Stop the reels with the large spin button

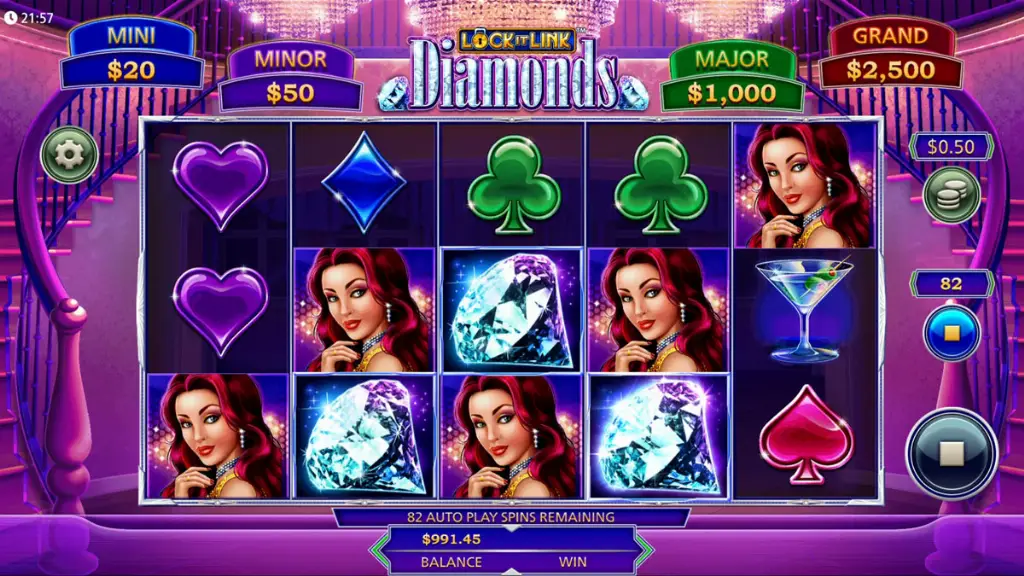coord(952,453)
